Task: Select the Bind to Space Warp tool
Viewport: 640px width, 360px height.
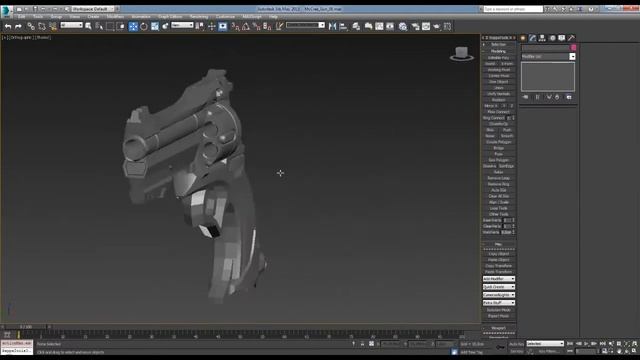Action: tap(53, 27)
